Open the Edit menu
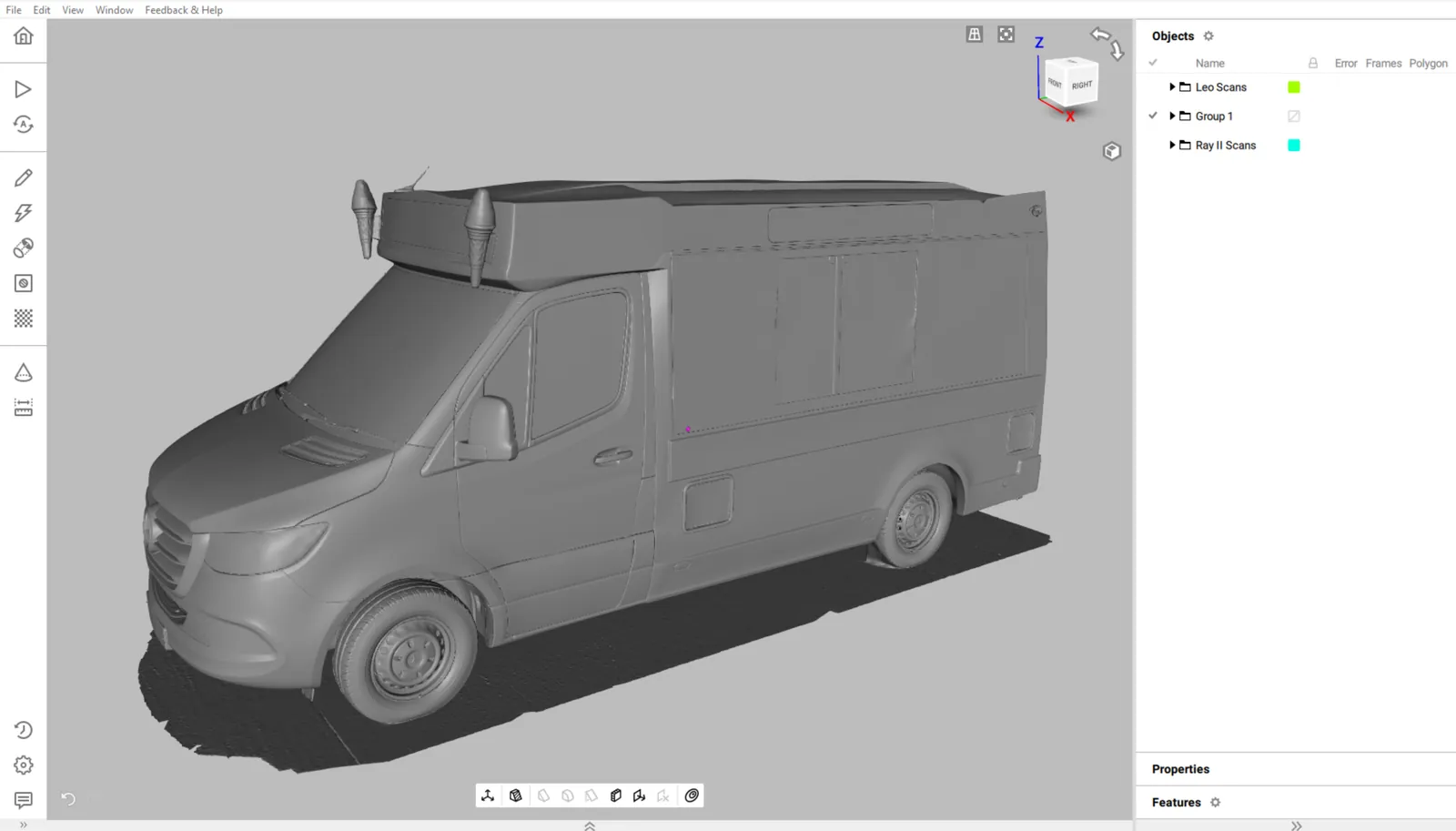This screenshot has width=1456, height=831. click(42, 10)
